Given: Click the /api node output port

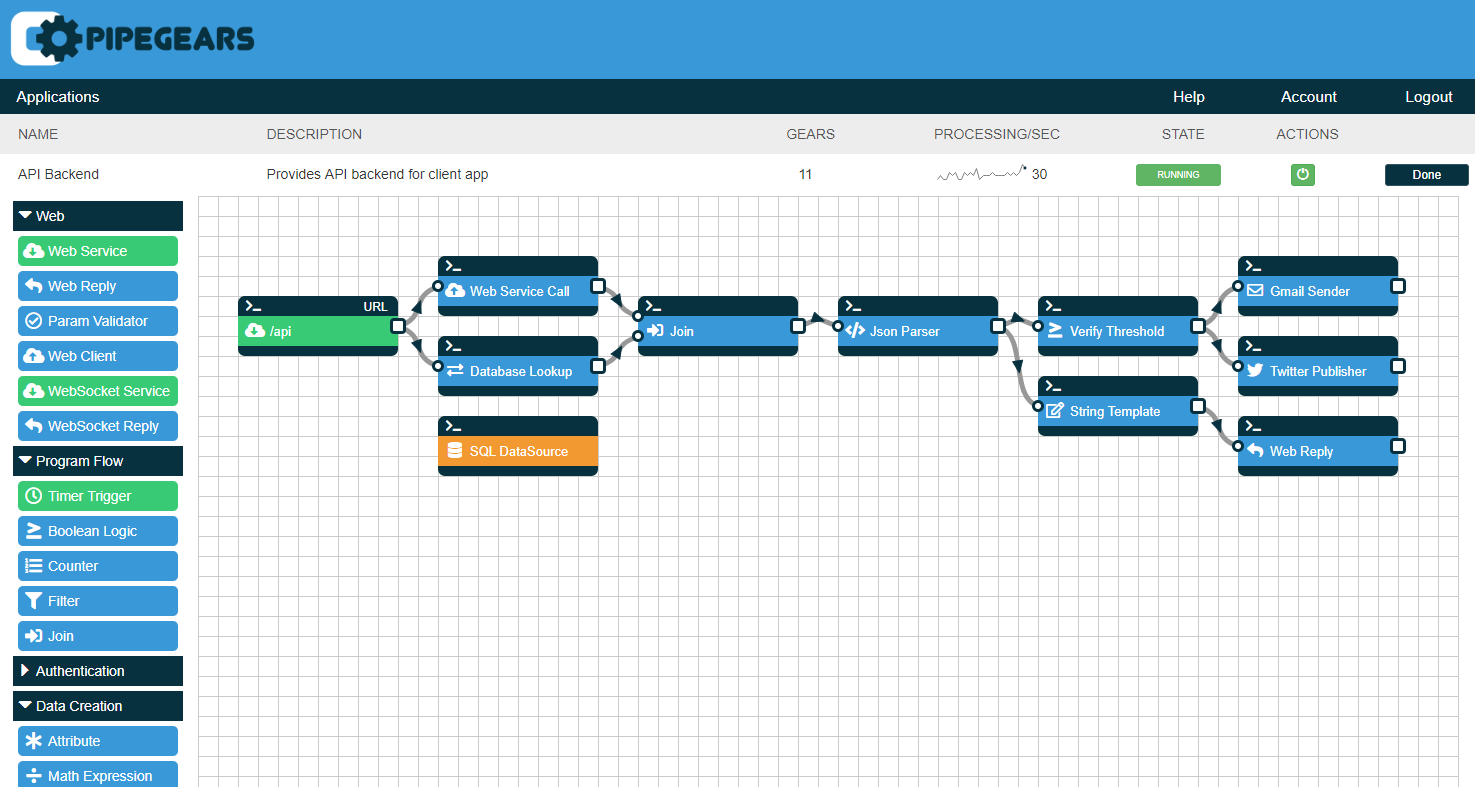Looking at the screenshot, I should (x=397, y=326).
